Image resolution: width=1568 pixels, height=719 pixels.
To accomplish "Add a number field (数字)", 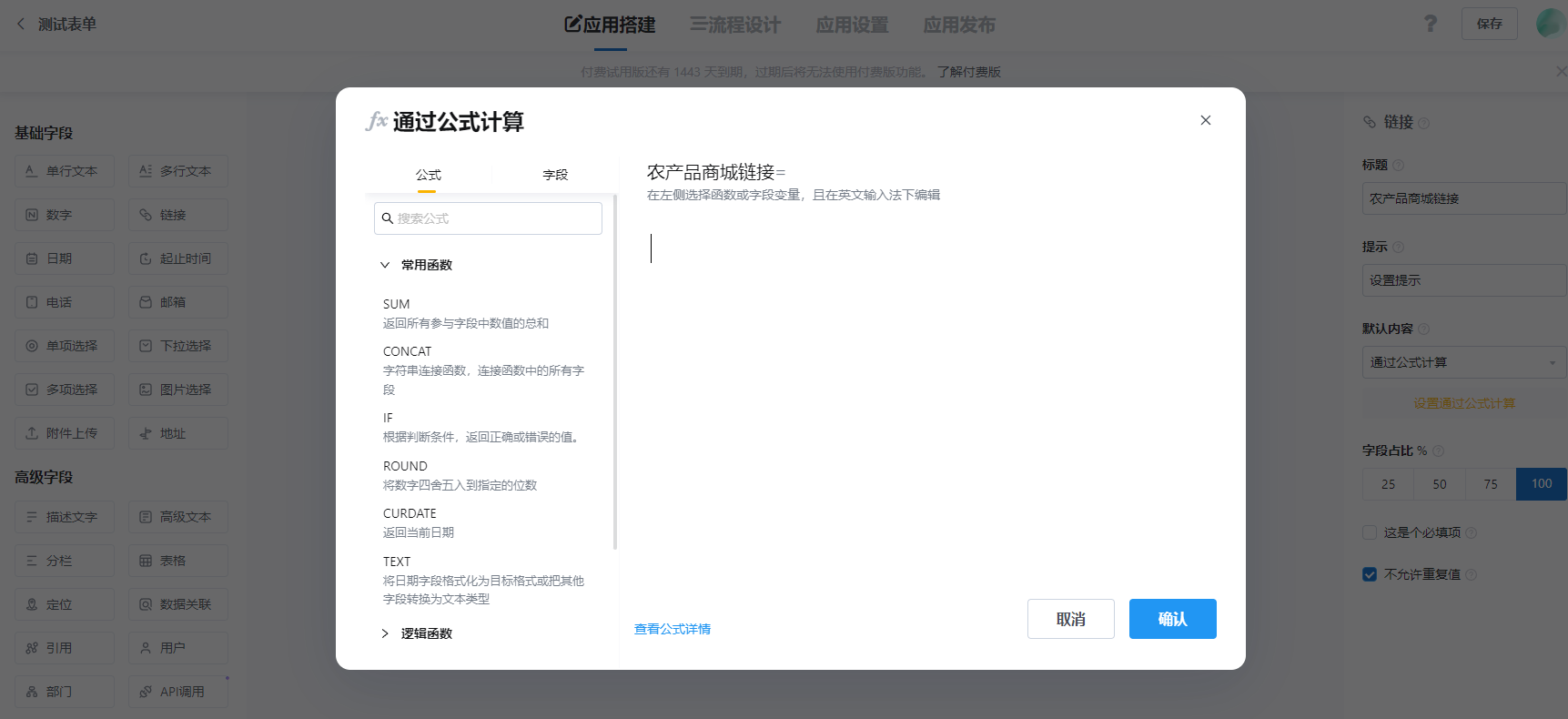I will coord(65,215).
